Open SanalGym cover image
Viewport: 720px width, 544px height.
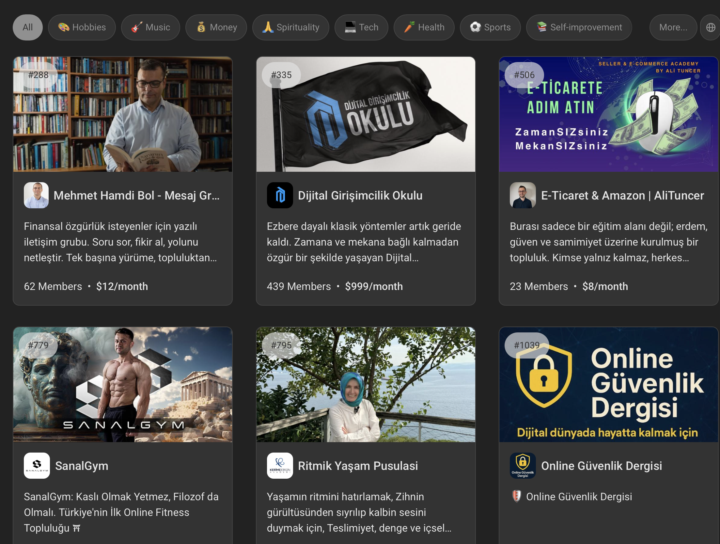pos(123,385)
